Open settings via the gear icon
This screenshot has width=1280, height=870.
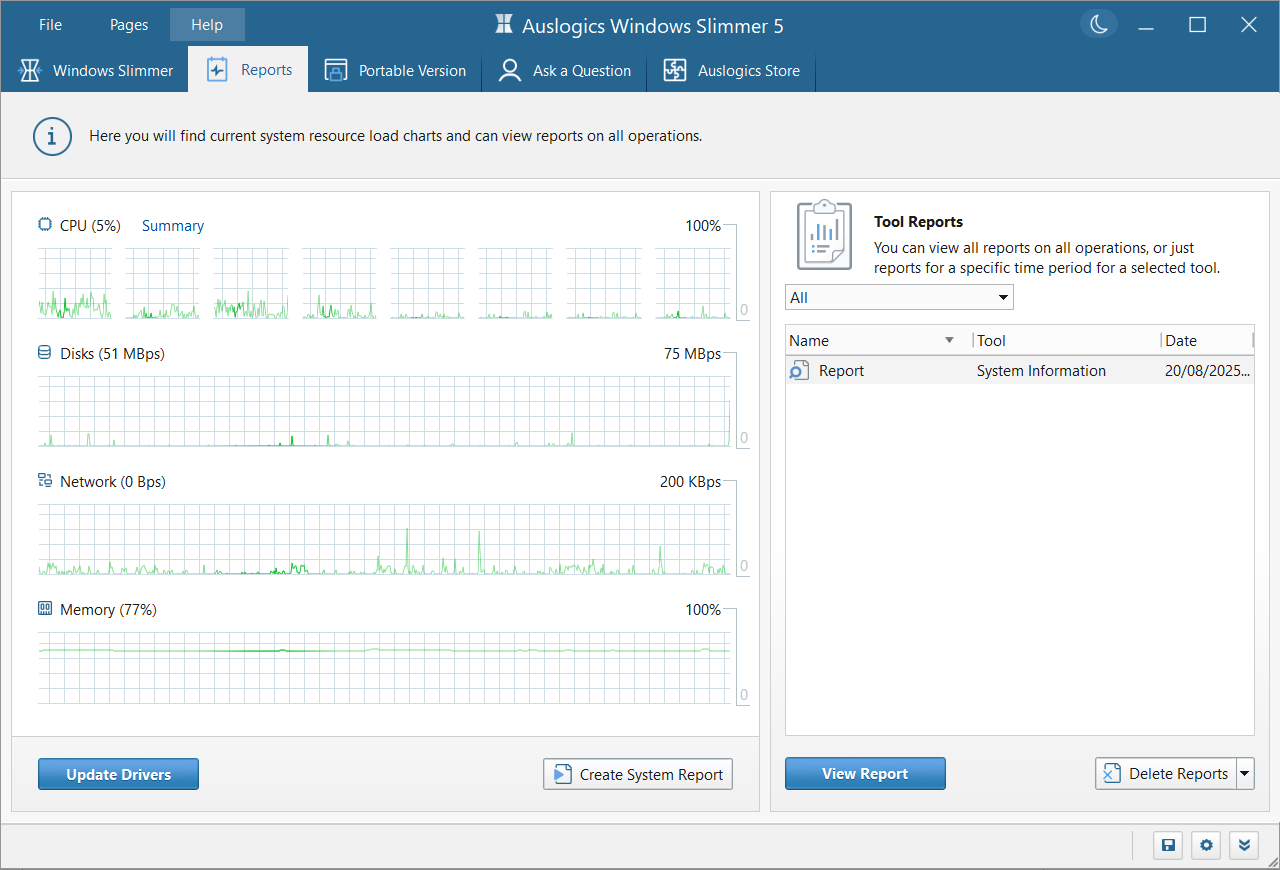[x=1205, y=845]
